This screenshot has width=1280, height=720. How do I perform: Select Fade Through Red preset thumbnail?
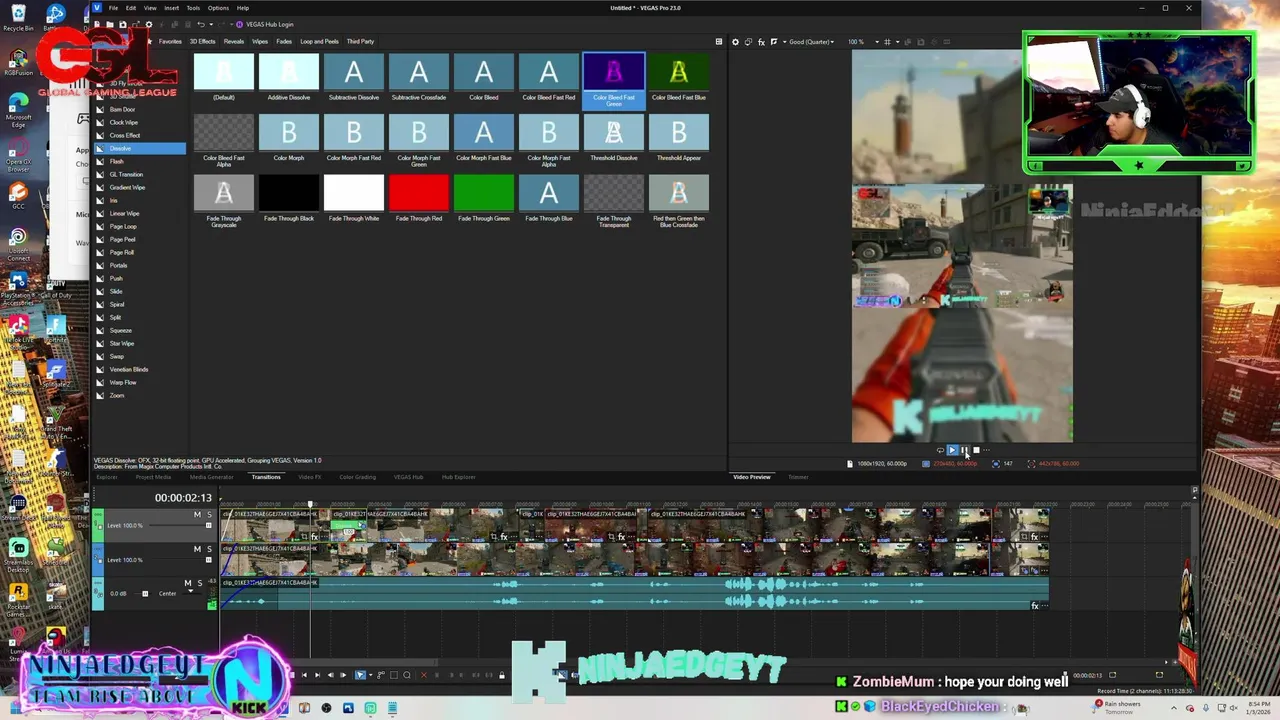(419, 194)
